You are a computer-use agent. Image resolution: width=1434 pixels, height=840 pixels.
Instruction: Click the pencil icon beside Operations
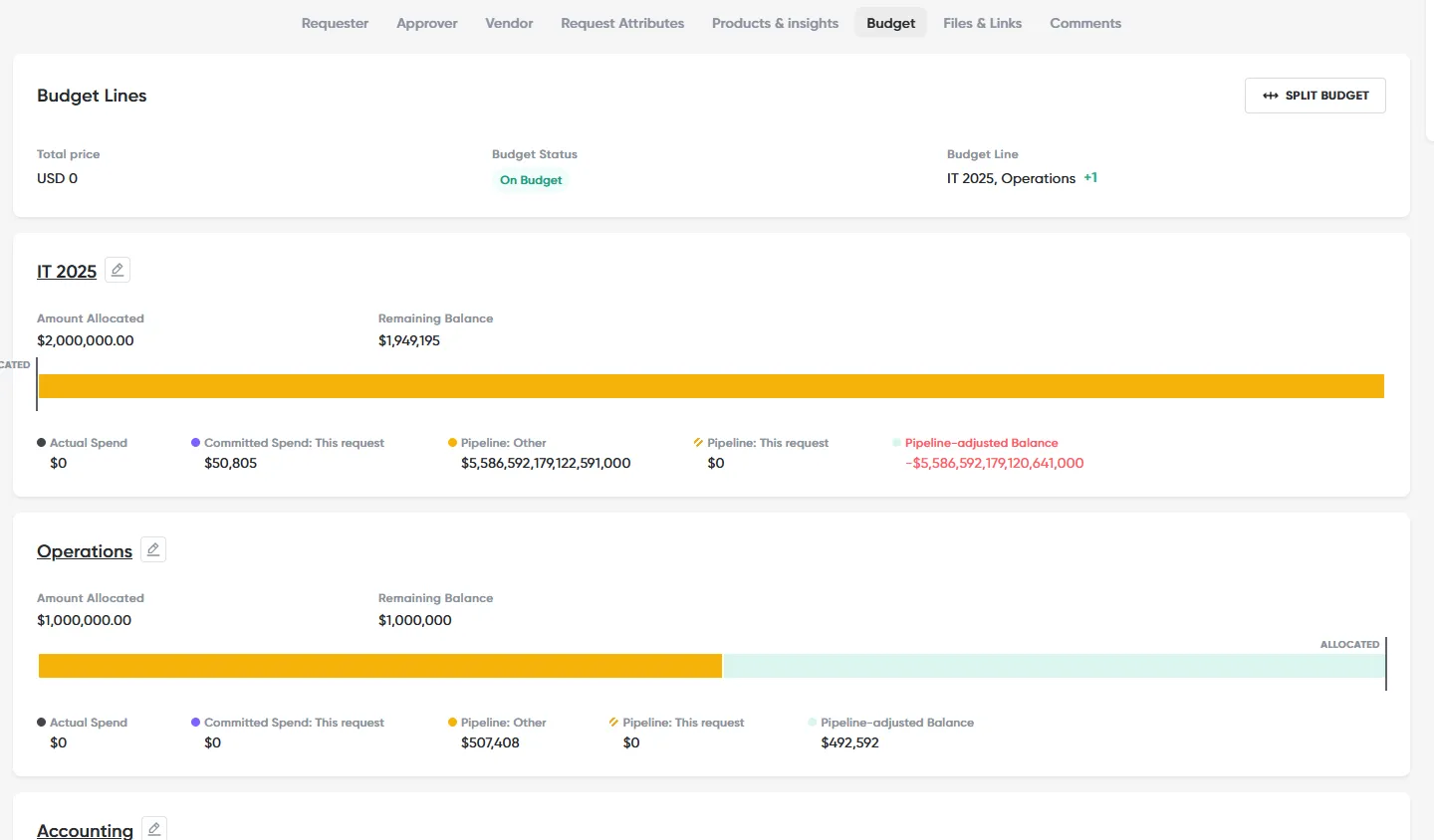153,549
